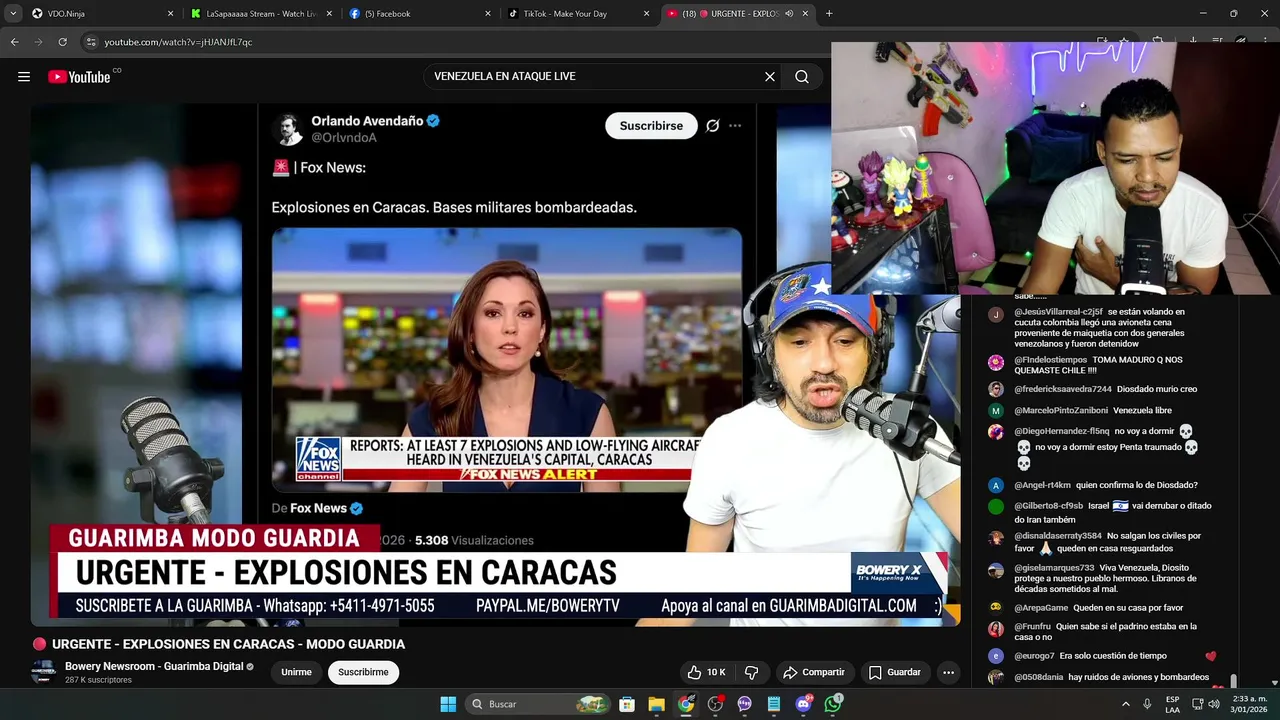Image resolution: width=1280 pixels, height=720 pixels.
Task: Click the microphone icon in system tray
Action: coord(1147,704)
